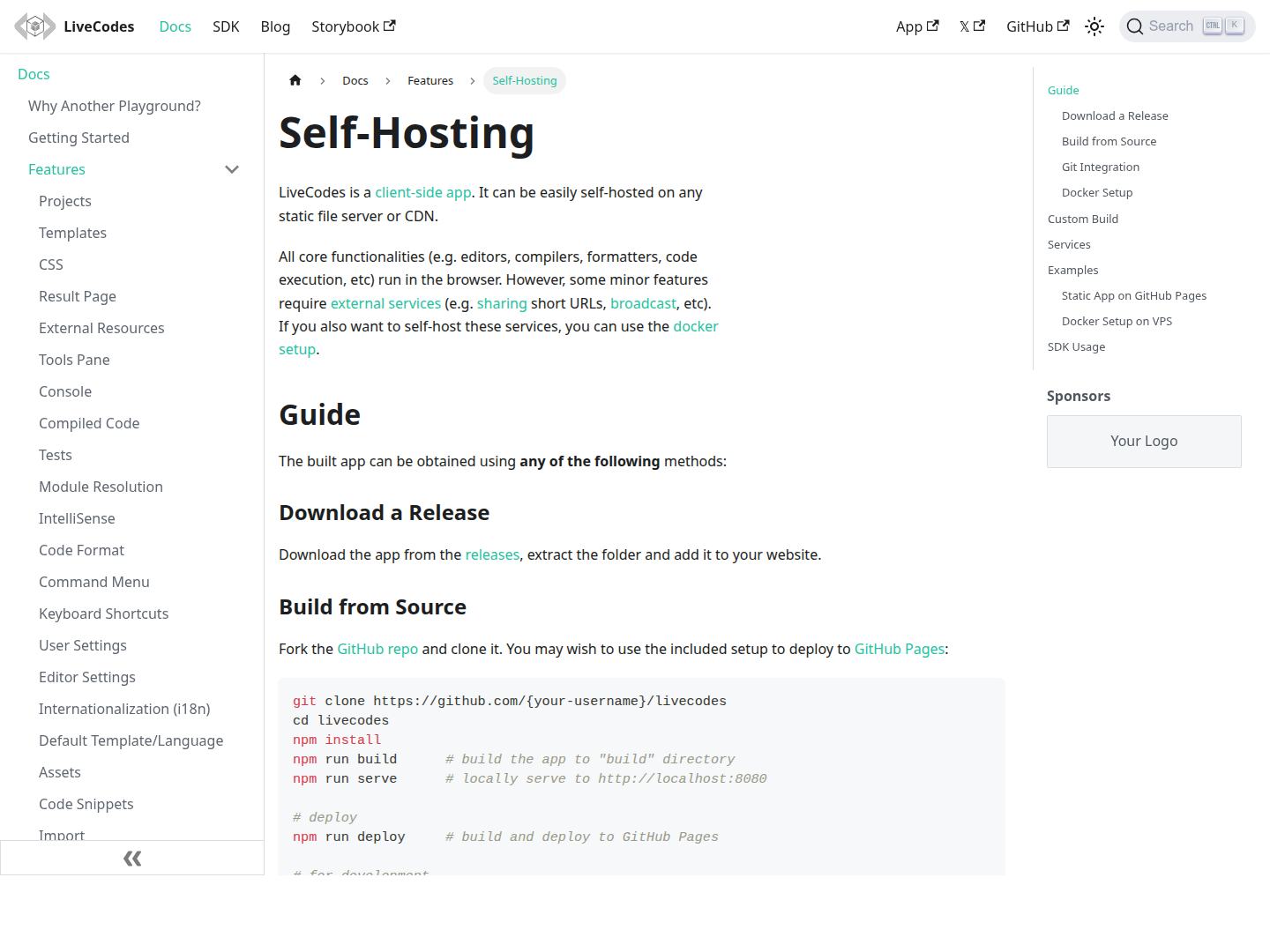Open the GitHub Pages link
The width and height of the screenshot is (1270, 952).
[x=900, y=649]
